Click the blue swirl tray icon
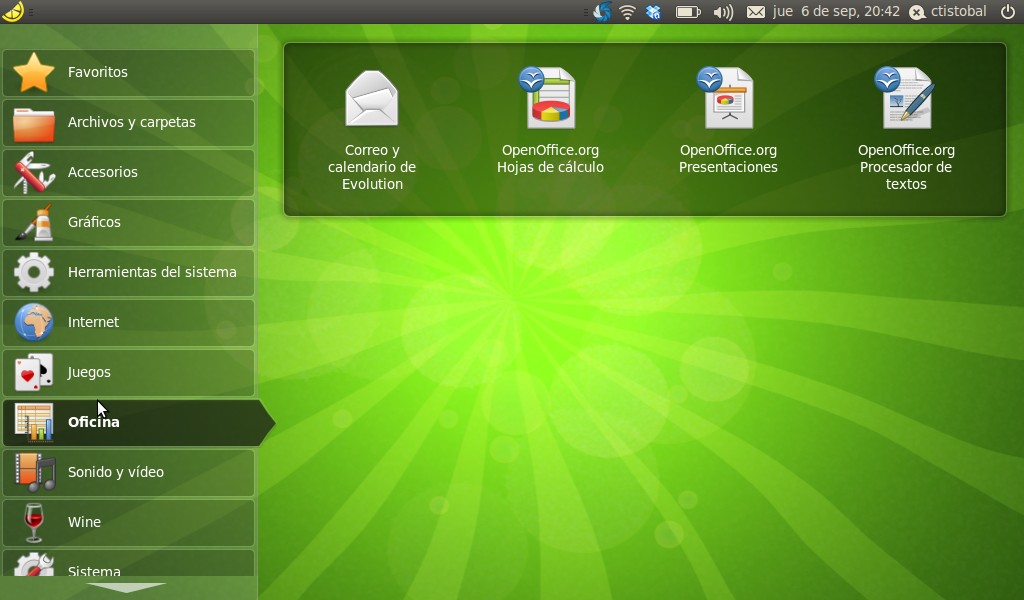 pos(602,12)
